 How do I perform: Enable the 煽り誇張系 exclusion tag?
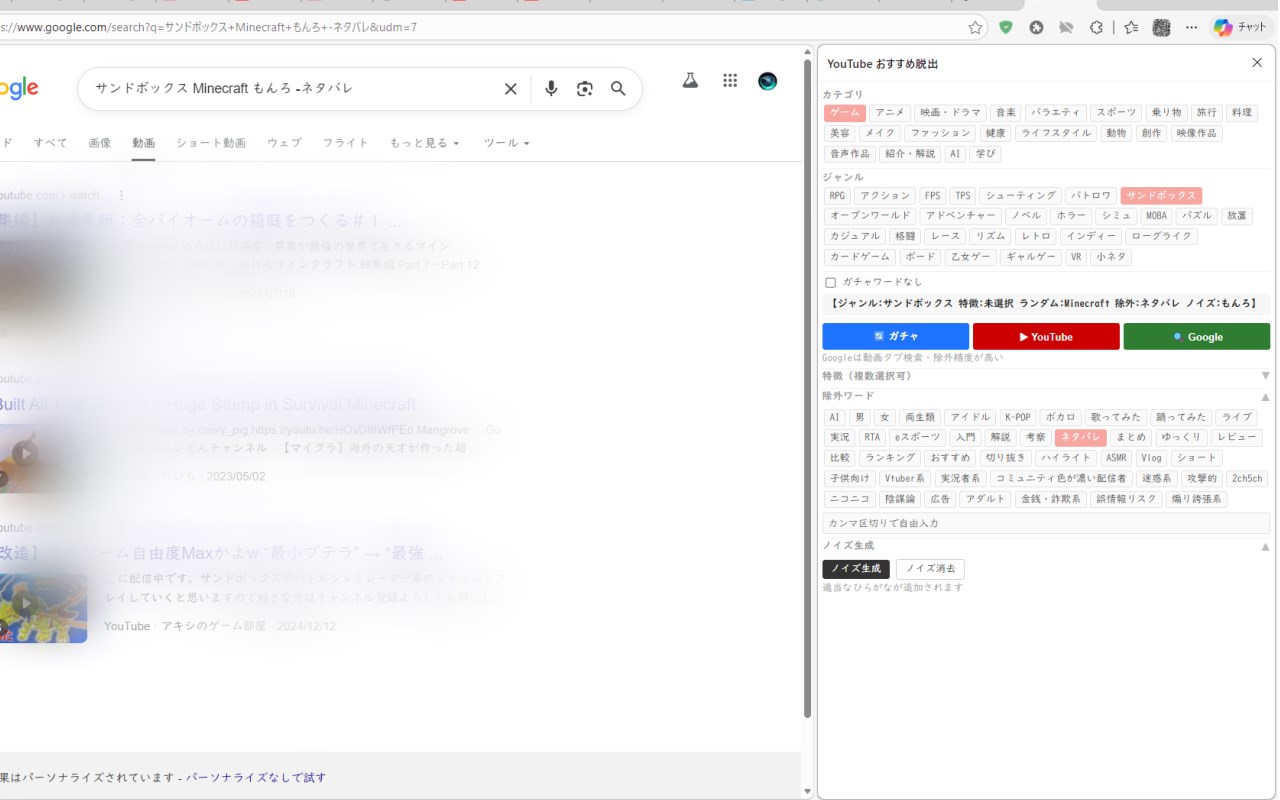click(x=1196, y=499)
